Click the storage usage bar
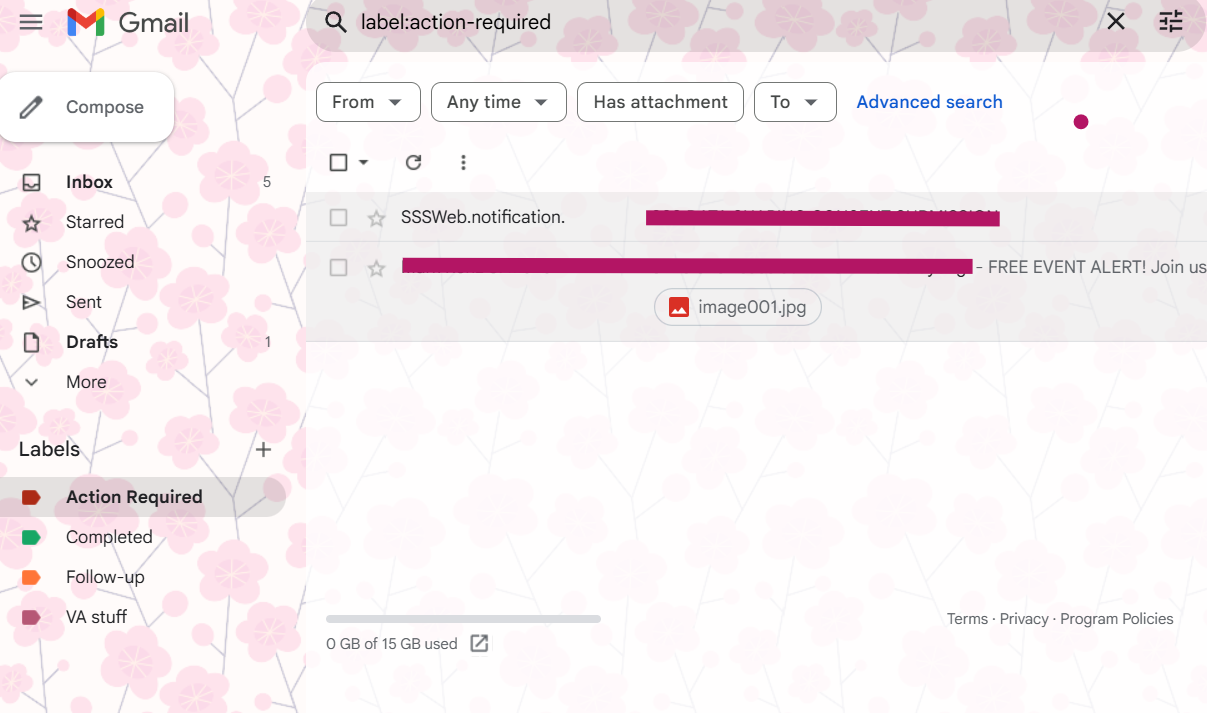Image resolution: width=1207 pixels, height=713 pixels. click(463, 619)
